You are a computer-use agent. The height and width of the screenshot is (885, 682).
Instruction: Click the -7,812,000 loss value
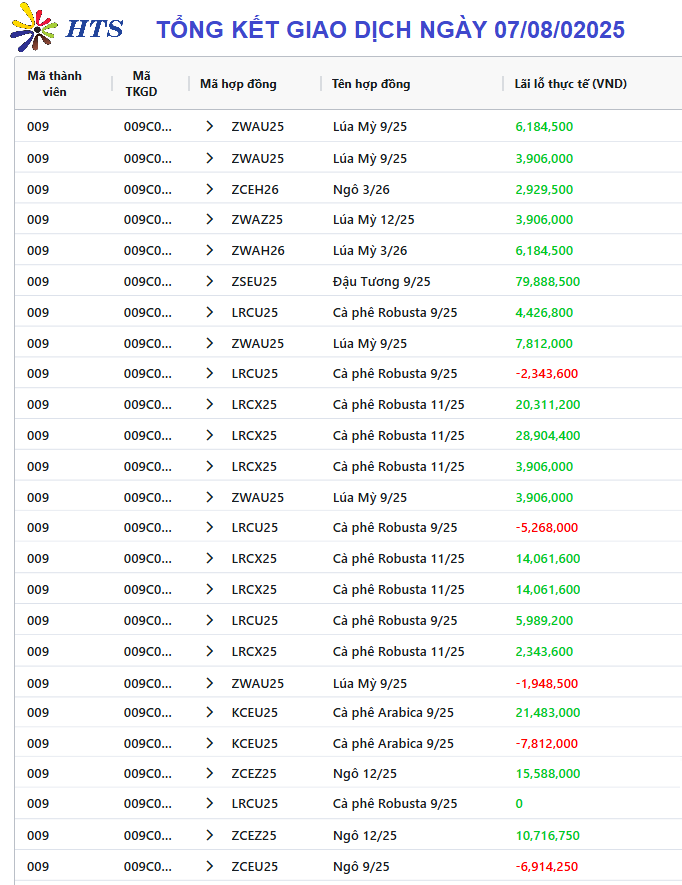click(x=547, y=744)
